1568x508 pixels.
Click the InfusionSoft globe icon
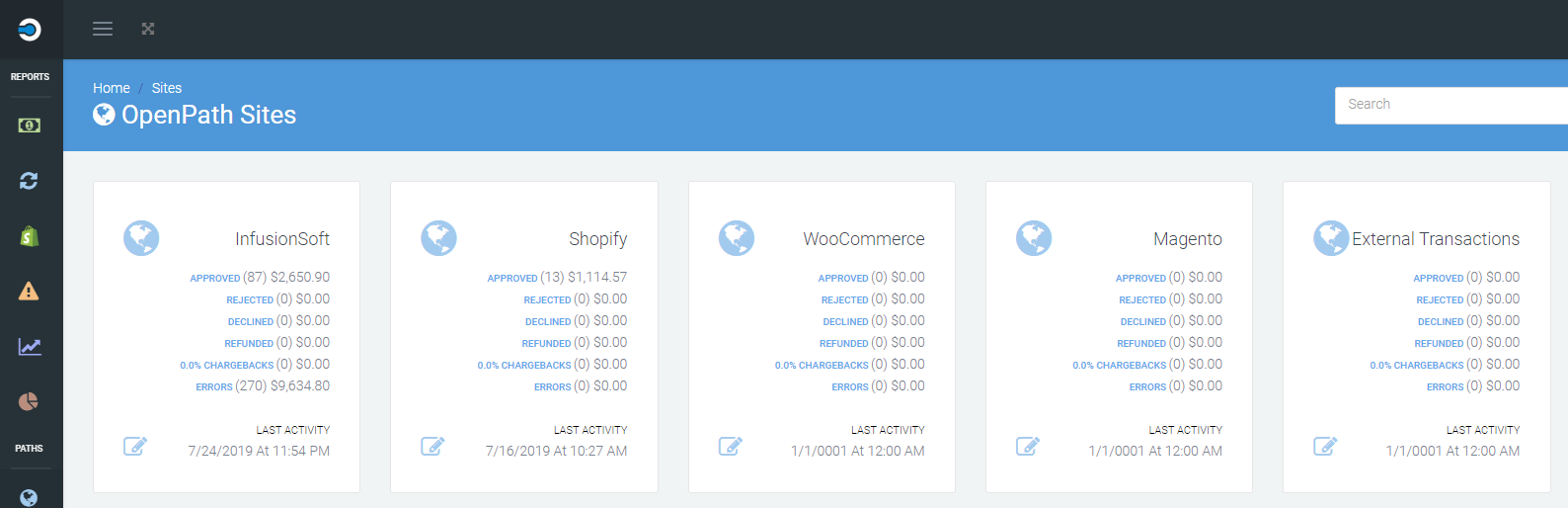point(141,238)
